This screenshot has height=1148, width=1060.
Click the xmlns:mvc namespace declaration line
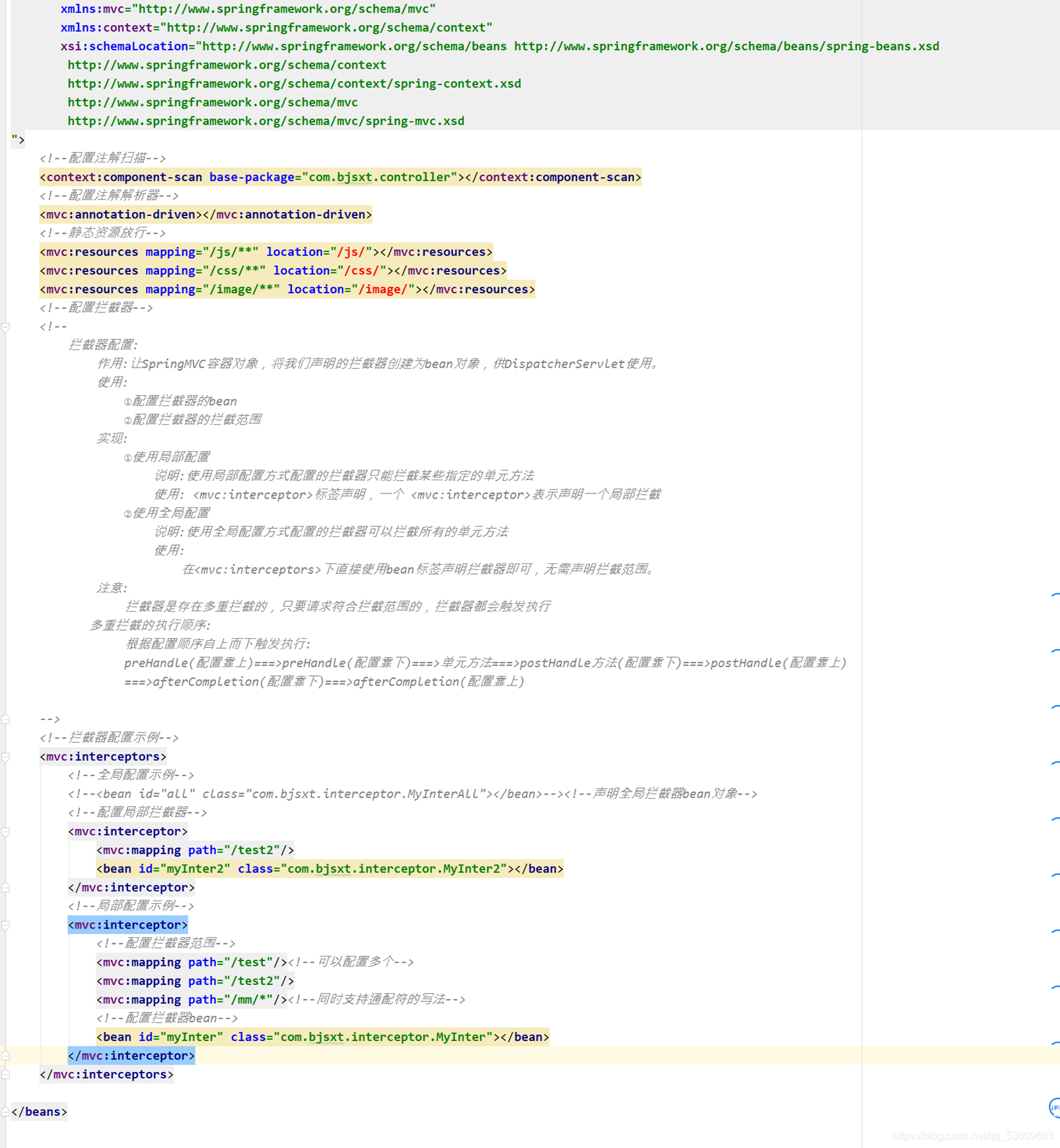pos(248,9)
